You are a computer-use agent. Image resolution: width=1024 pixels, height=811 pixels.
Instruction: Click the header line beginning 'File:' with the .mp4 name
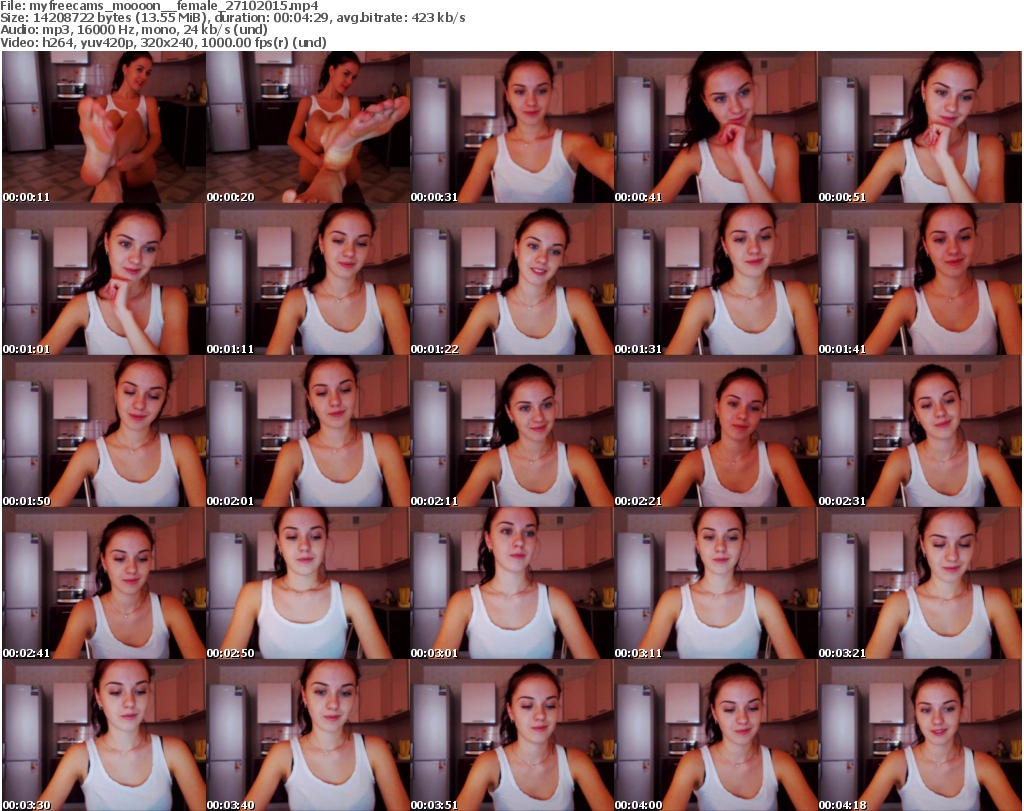click(x=159, y=6)
